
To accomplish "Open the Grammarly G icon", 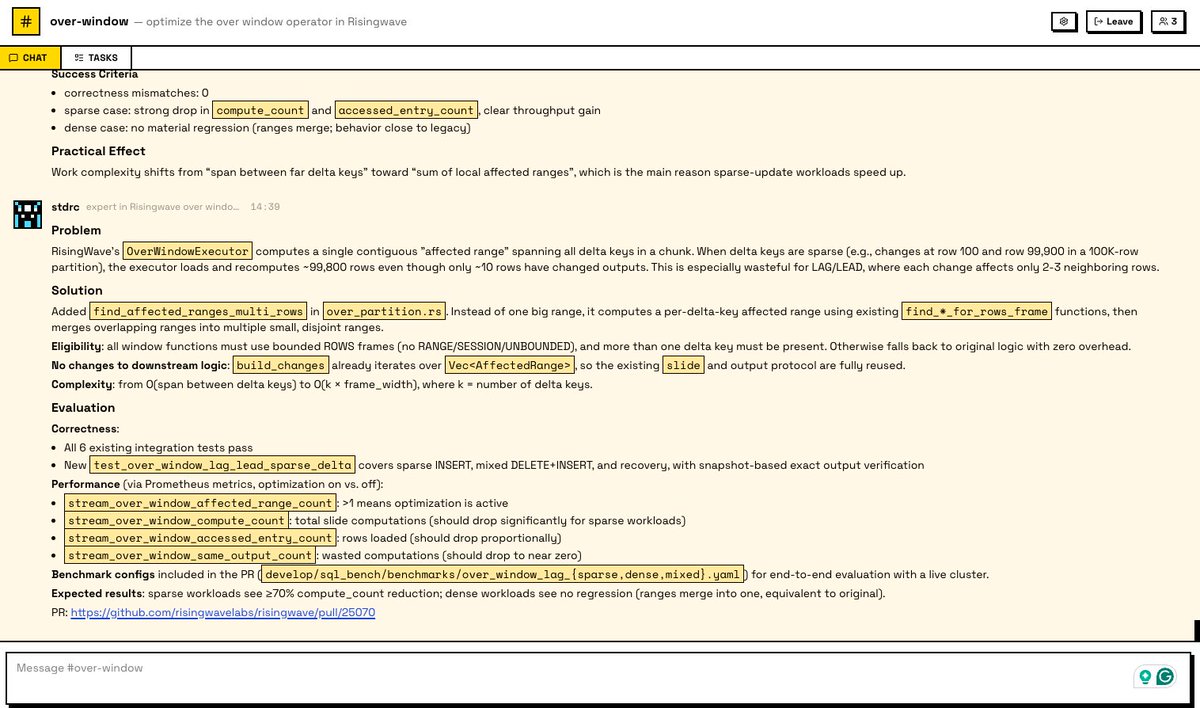I will click(x=1165, y=677).
